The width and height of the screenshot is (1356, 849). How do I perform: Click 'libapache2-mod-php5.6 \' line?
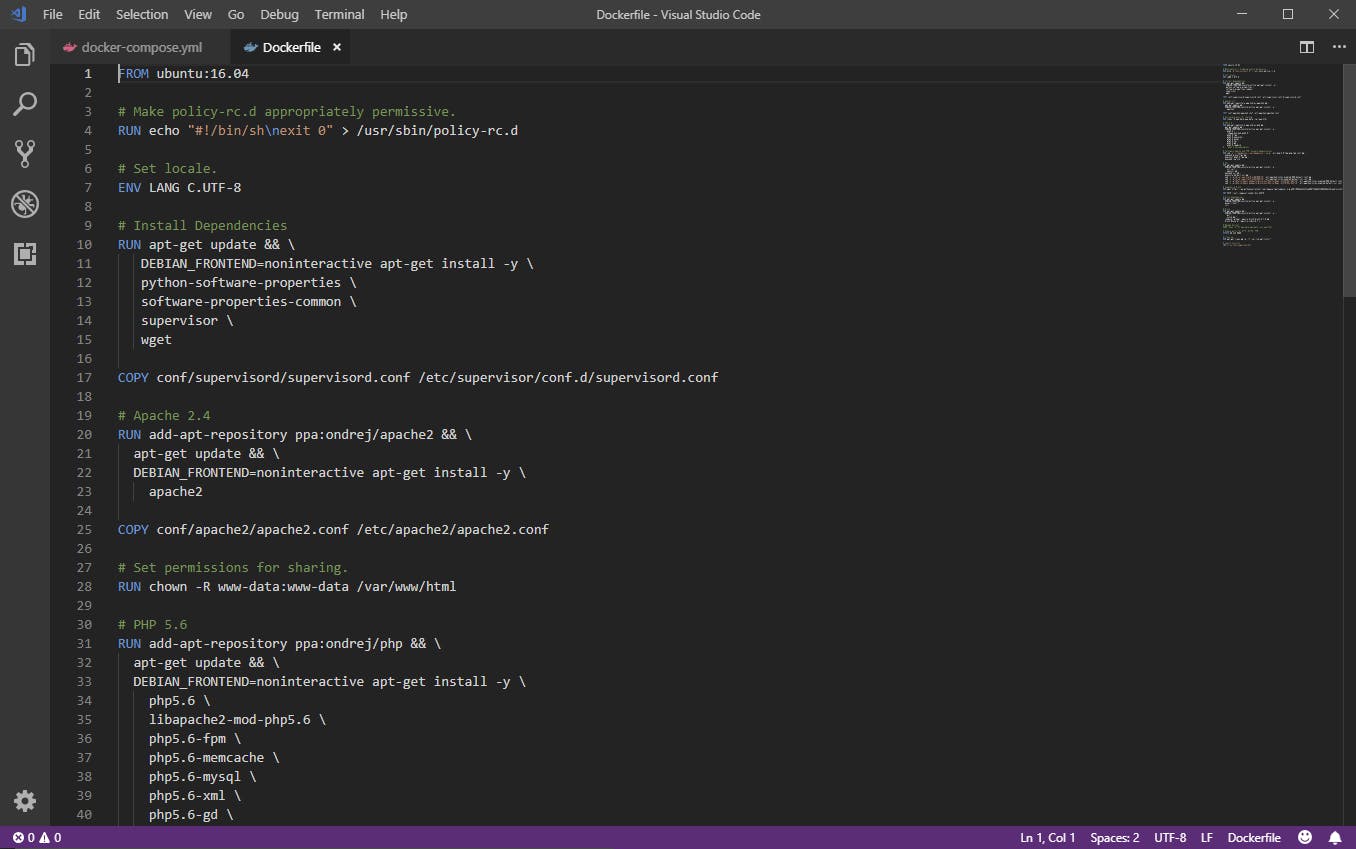pos(237,719)
